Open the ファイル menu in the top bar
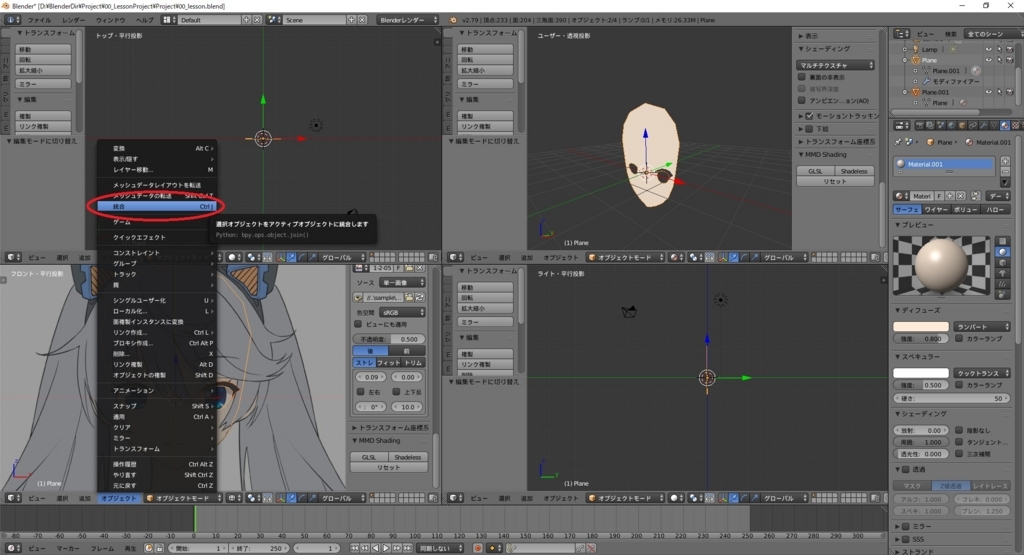This screenshot has width=1024, height=555. (x=39, y=20)
